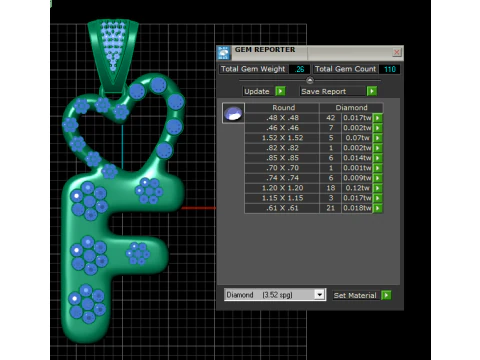Click the count 42 cell
480x360 pixels.
pyautogui.click(x=330, y=118)
